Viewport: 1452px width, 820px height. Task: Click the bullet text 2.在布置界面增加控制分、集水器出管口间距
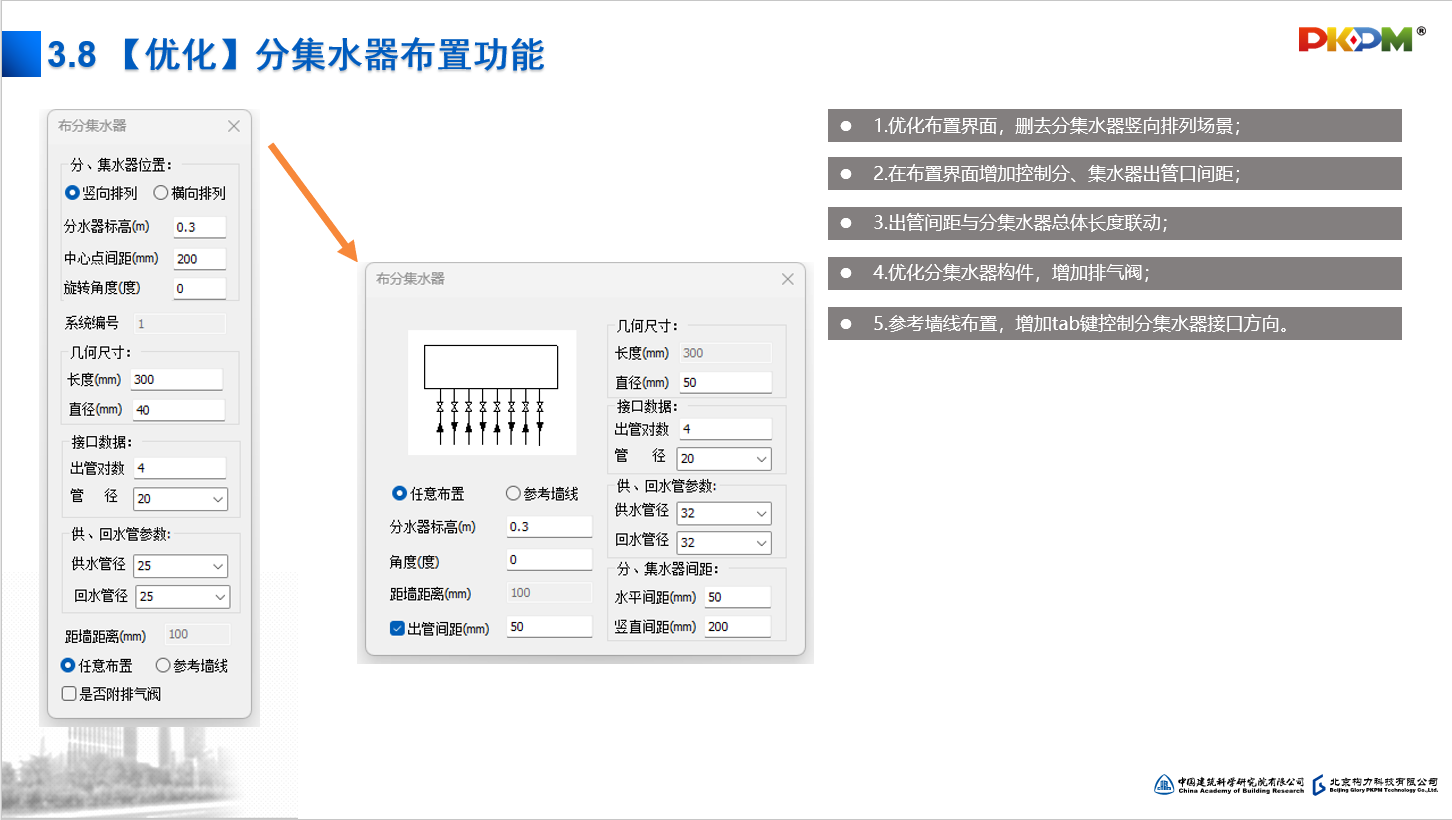1057,174
